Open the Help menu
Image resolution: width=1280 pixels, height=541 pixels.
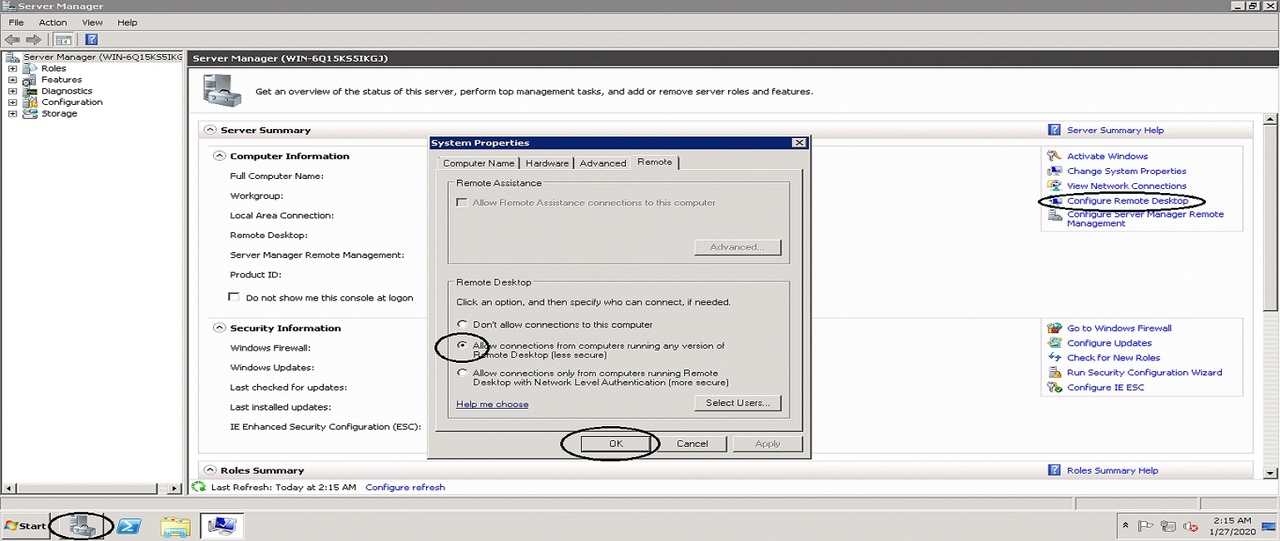(x=127, y=22)
